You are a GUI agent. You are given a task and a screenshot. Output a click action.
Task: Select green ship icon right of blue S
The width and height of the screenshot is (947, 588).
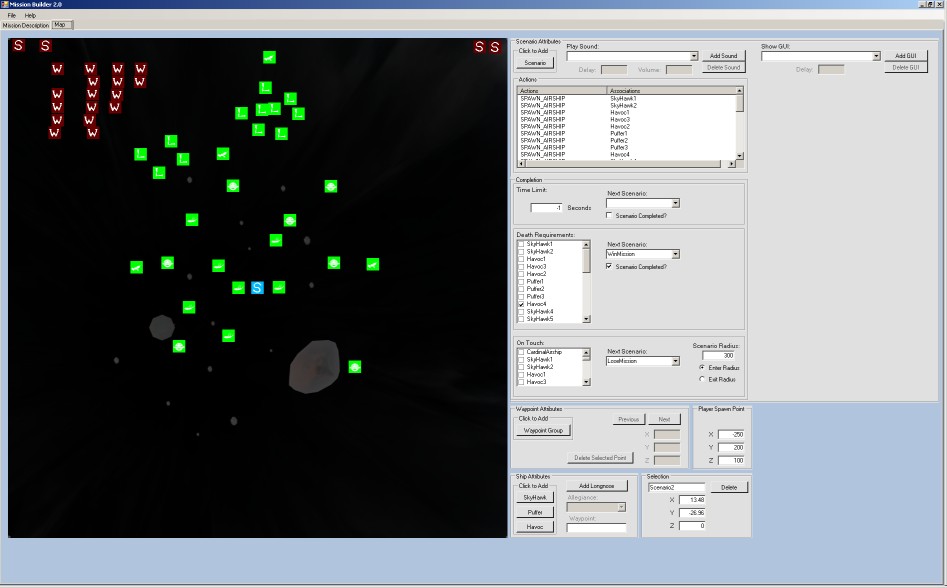click(x=279, y=288)
